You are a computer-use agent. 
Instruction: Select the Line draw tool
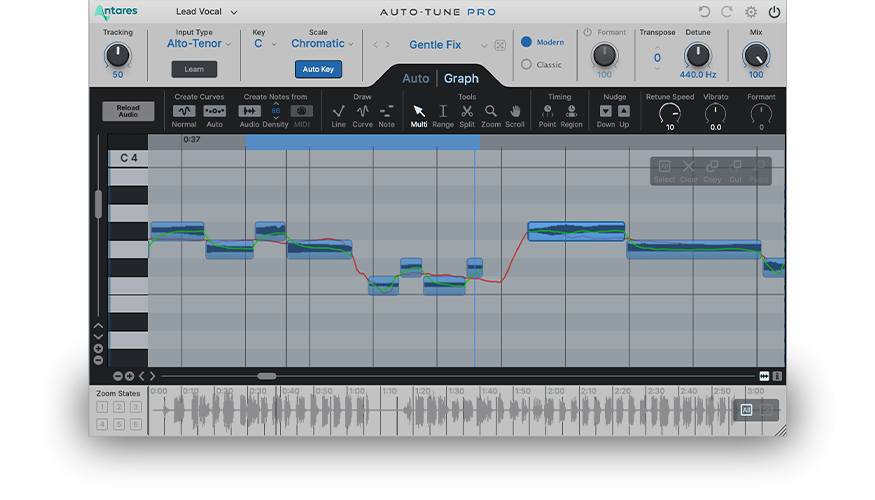tap(338, 111)
